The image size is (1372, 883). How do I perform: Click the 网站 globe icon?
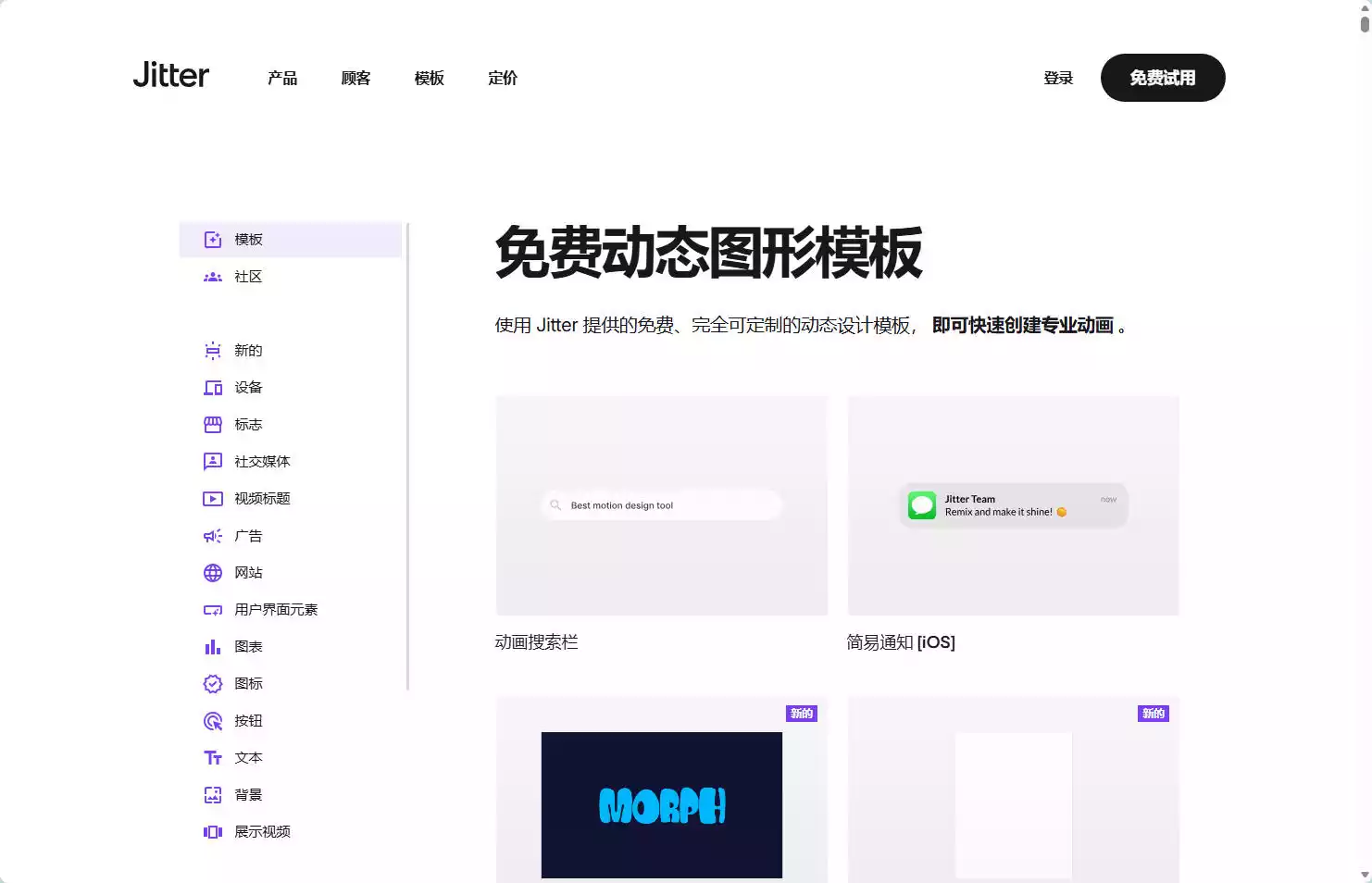213,573
